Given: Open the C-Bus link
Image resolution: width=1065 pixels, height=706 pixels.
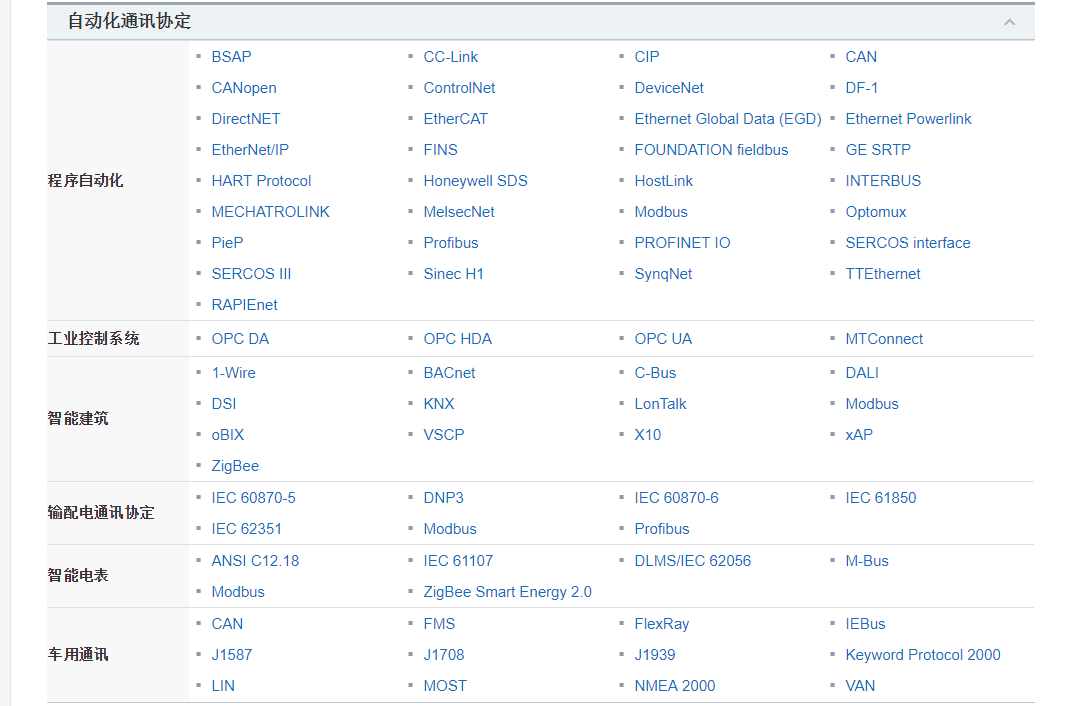Looking at the screenshot, I should click(655, 373).
